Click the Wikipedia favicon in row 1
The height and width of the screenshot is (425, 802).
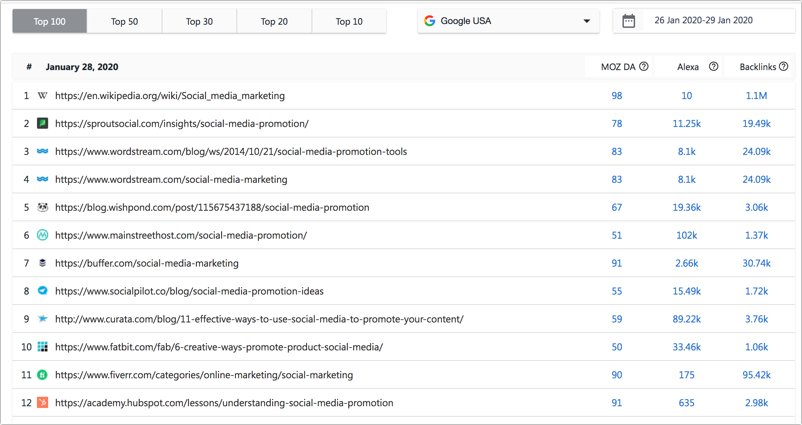(42, 96)
